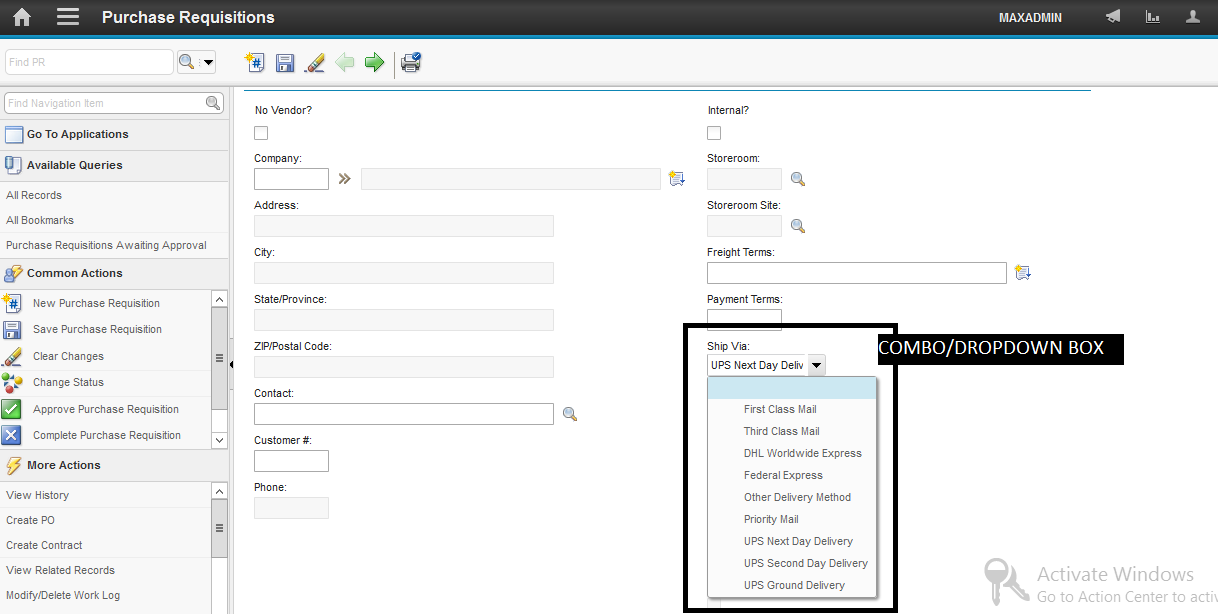Click the New Purchase Requisition toolbar icon

click(254, 62)
